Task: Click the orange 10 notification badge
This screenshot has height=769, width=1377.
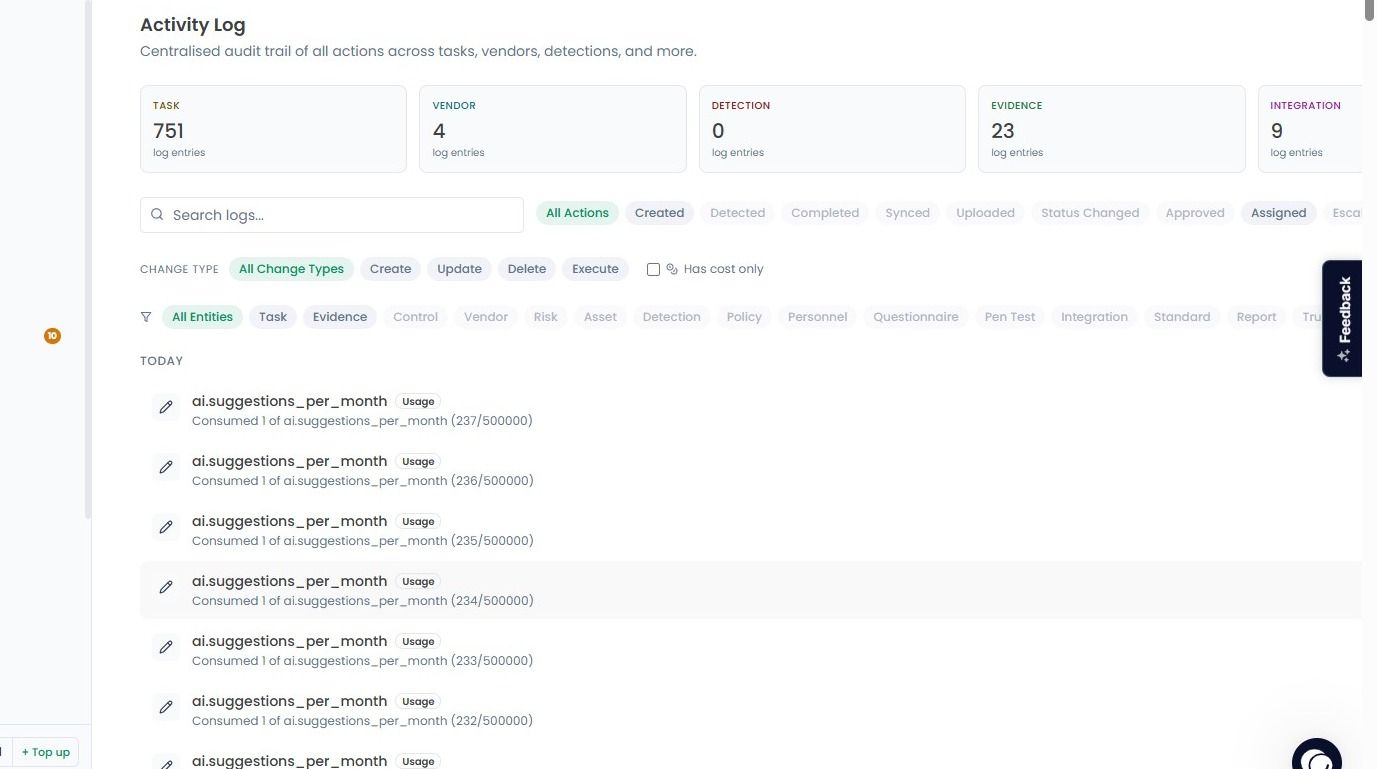Action: coord(52,336)
